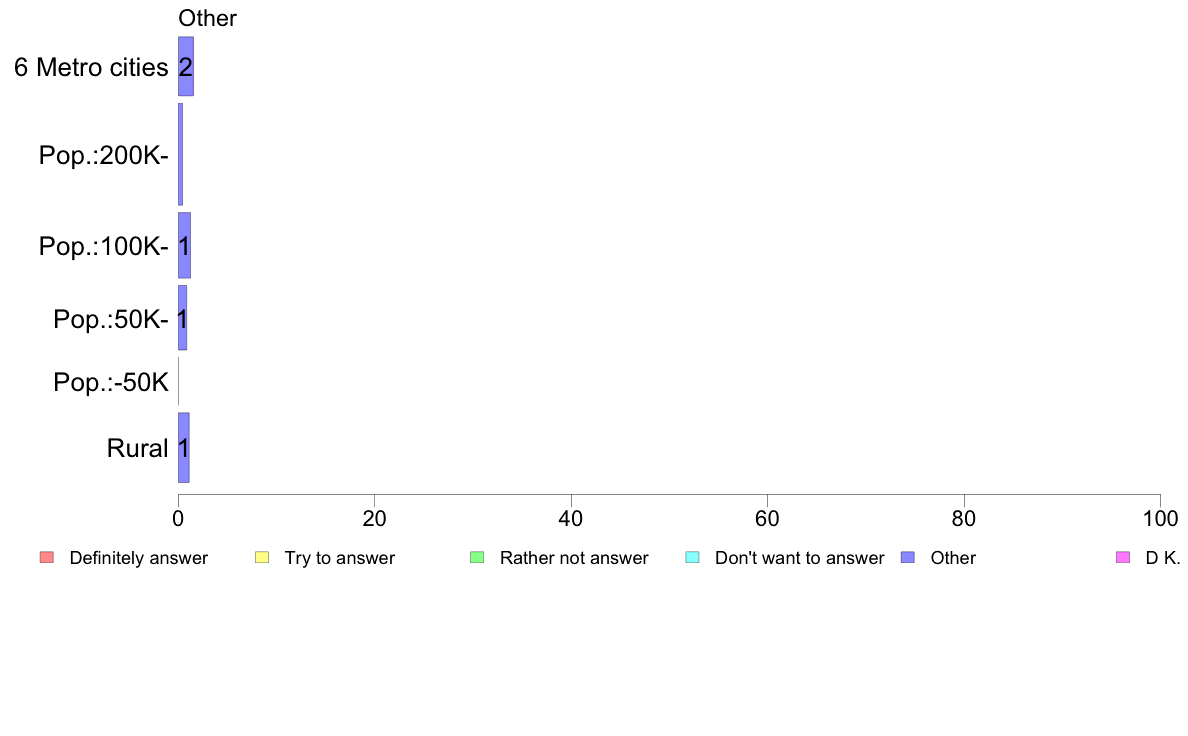This screenshot has height=736, width=1188.
Task: Click the yellow Try to answer swatch
Action: (262, 557)
